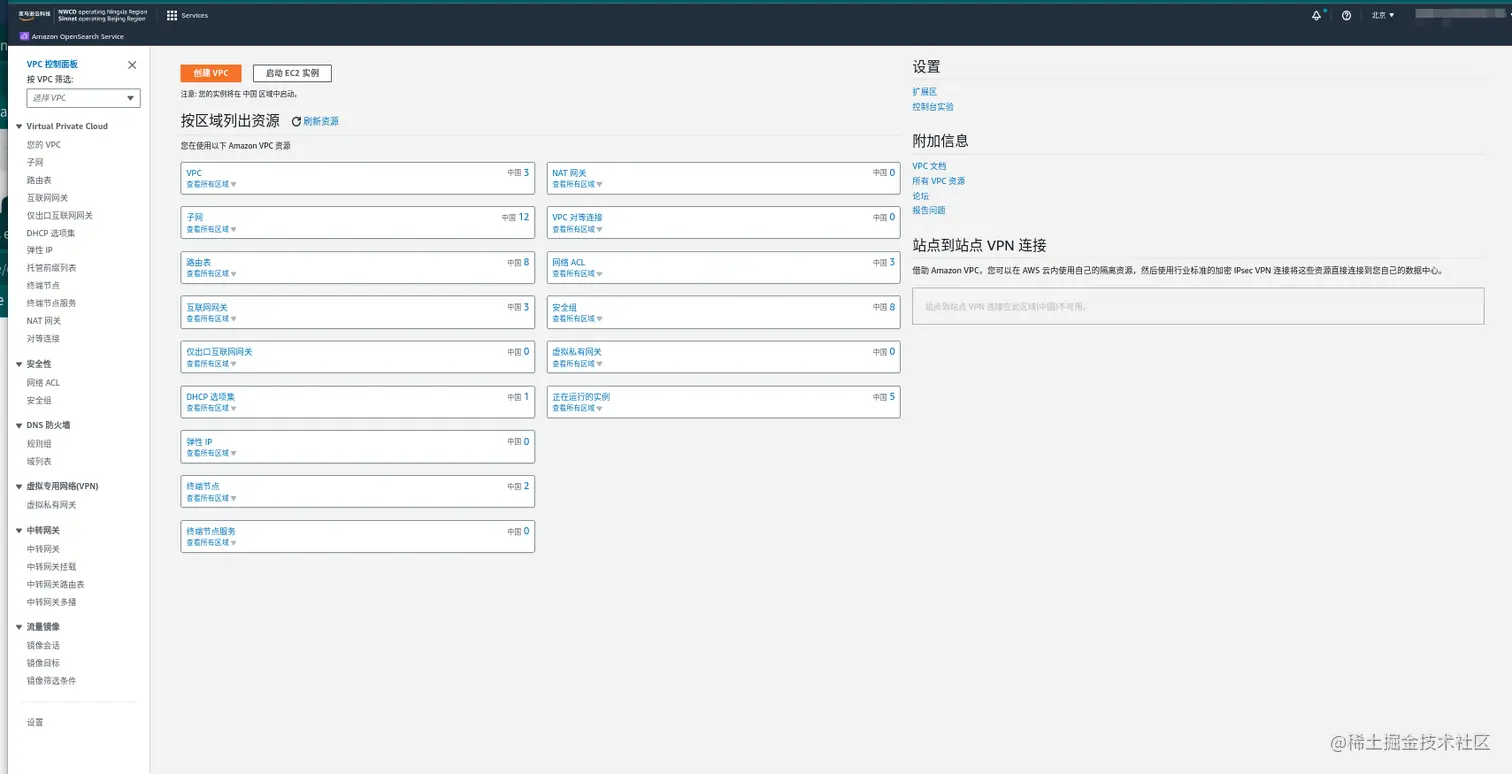
Task: Click the Services label in top bar
Action: tap(195, 16)
